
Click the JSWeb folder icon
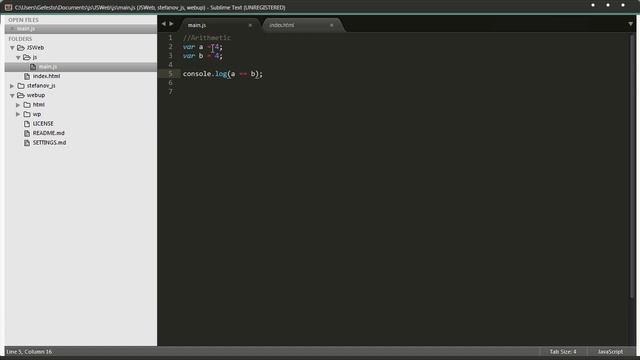click(x=21, y=48)
